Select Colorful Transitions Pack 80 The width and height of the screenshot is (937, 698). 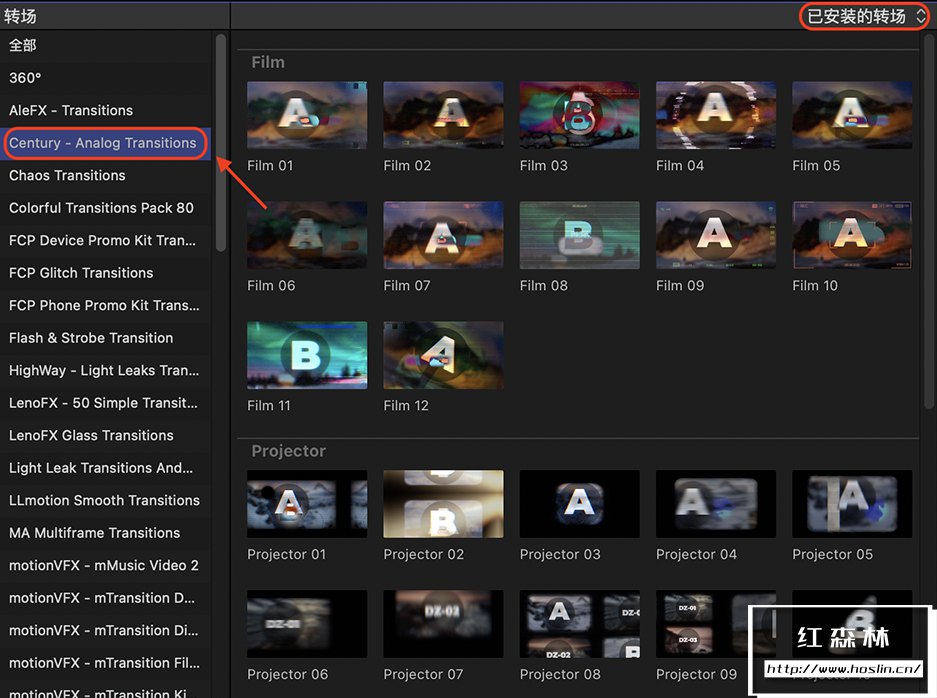(x=105, y=208)
